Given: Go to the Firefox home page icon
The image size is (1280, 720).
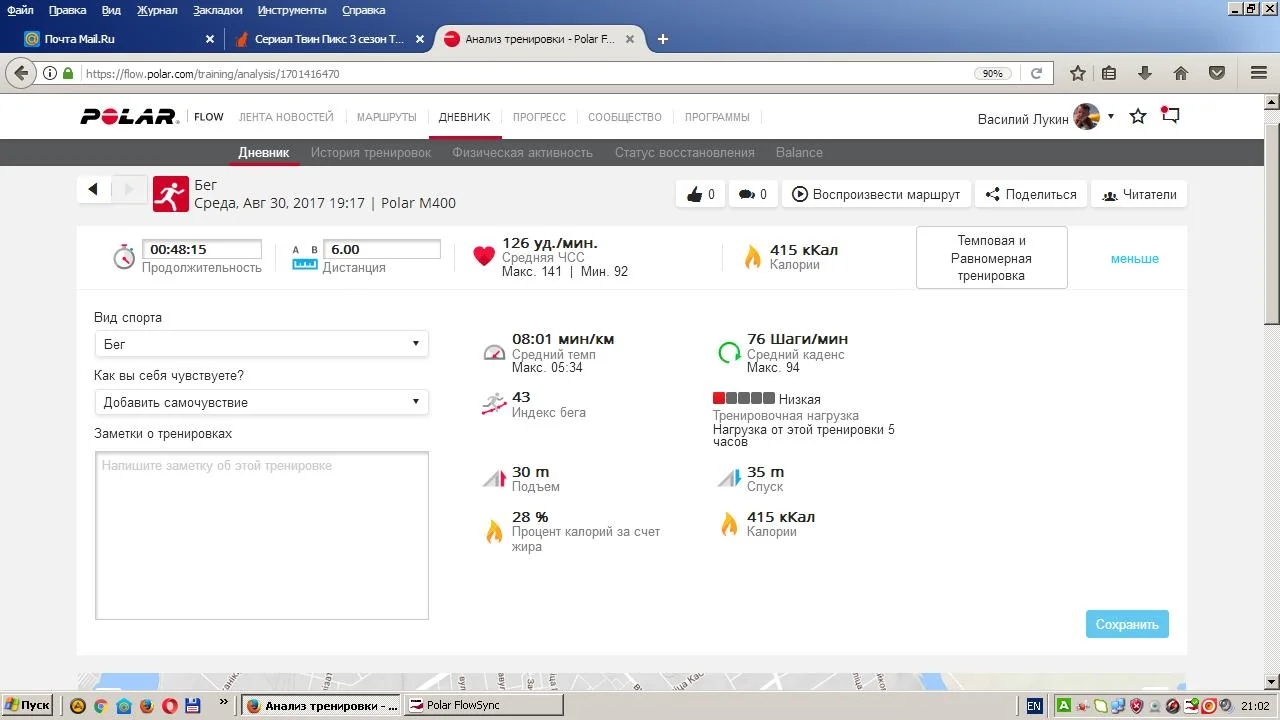Looking at the screenshot, I should [x=1181, y=73].
